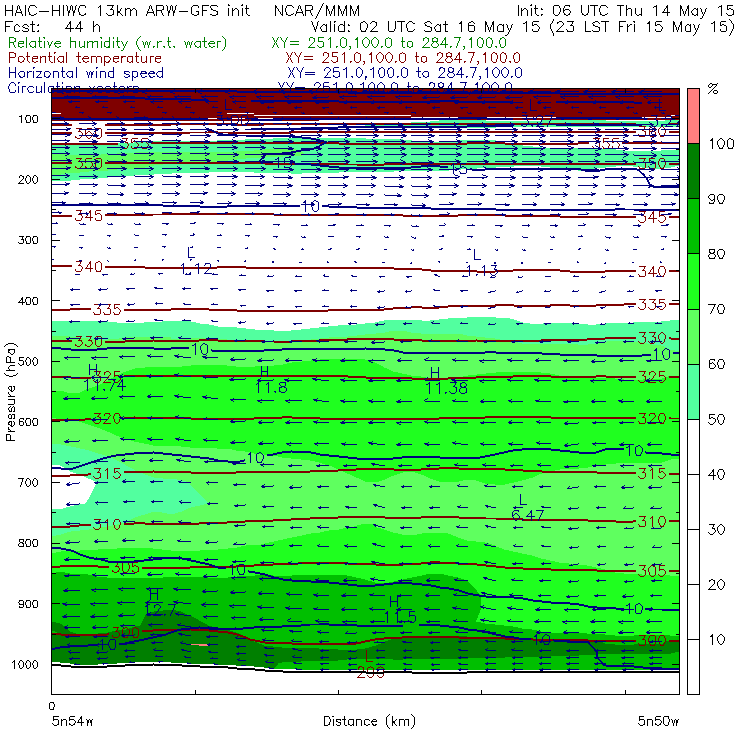The image size is (740, 740).
Task: Click the '300' pressure axis tick label
Action: [x=28, y=240]
